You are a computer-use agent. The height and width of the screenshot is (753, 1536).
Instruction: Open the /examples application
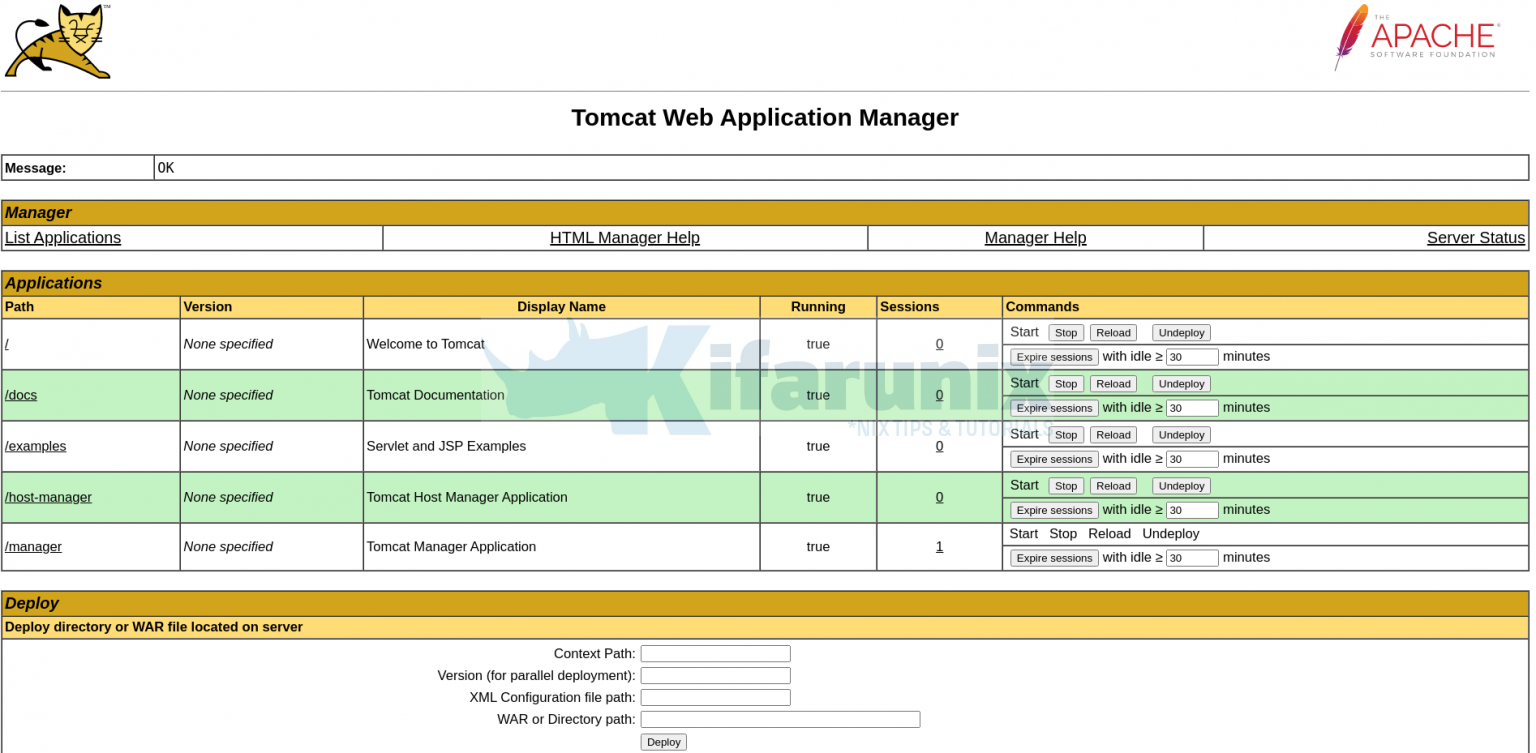point(35,445)
